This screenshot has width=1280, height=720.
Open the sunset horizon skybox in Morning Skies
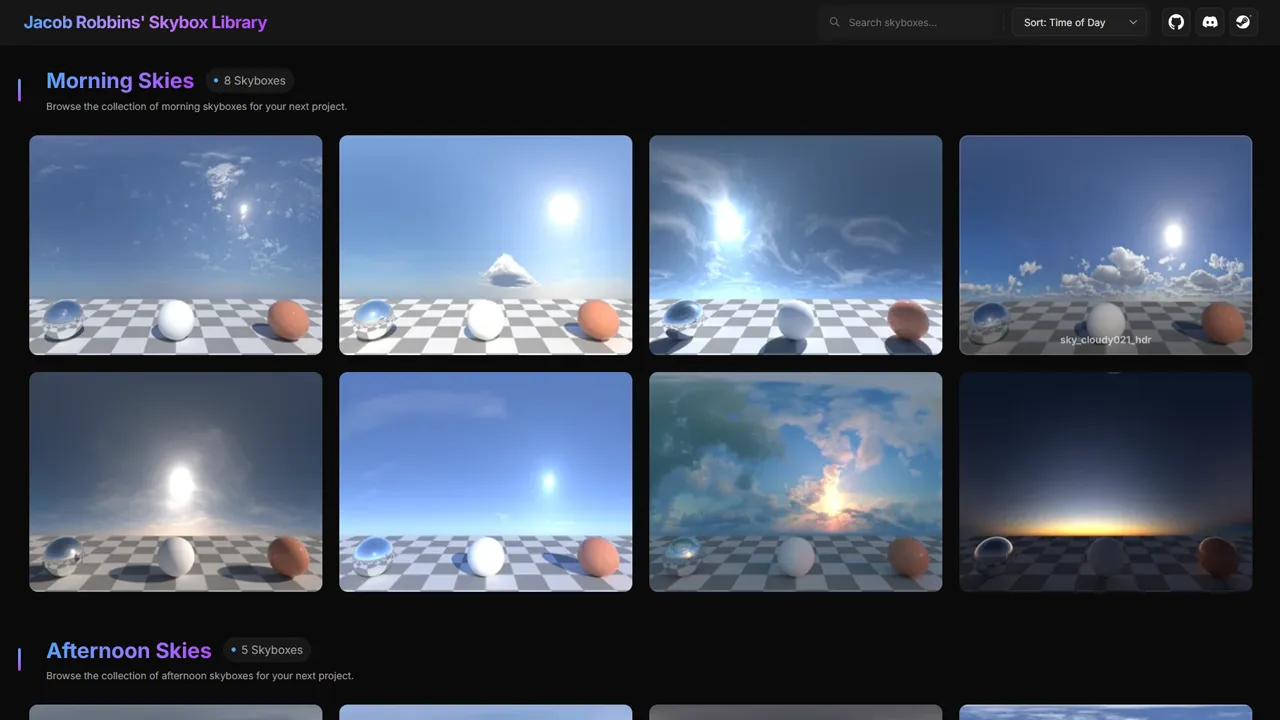1105,481
